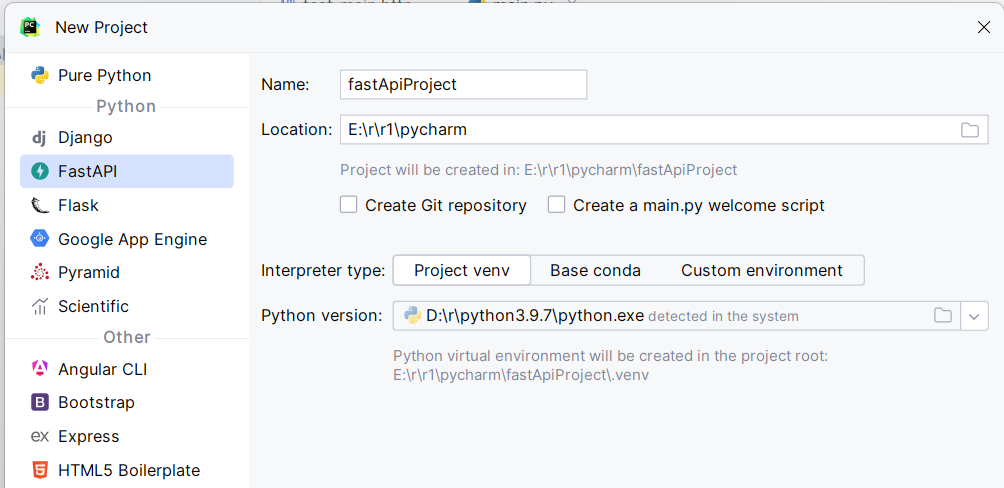Click the purple Bootstrap B icon
This screenshot has width=1004, height=488.
pyautogui.click(x=40, y=403)
